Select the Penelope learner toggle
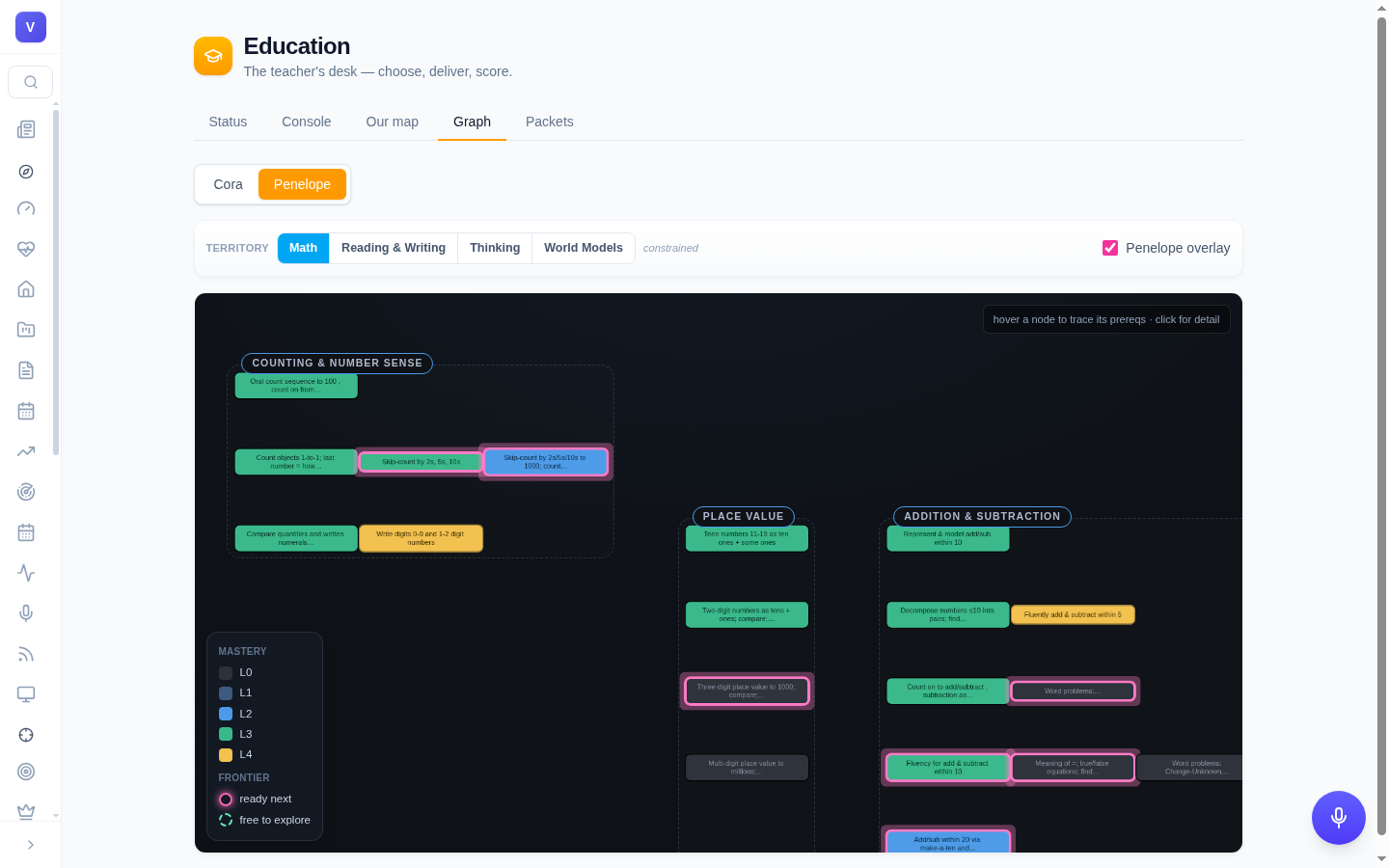Viewport: 1389px width, 868px height. pos(302,184)
